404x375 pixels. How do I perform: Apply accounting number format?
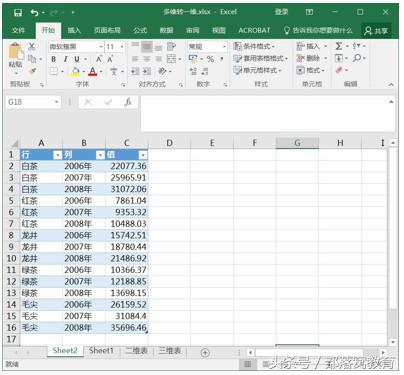tap(193, 59)
